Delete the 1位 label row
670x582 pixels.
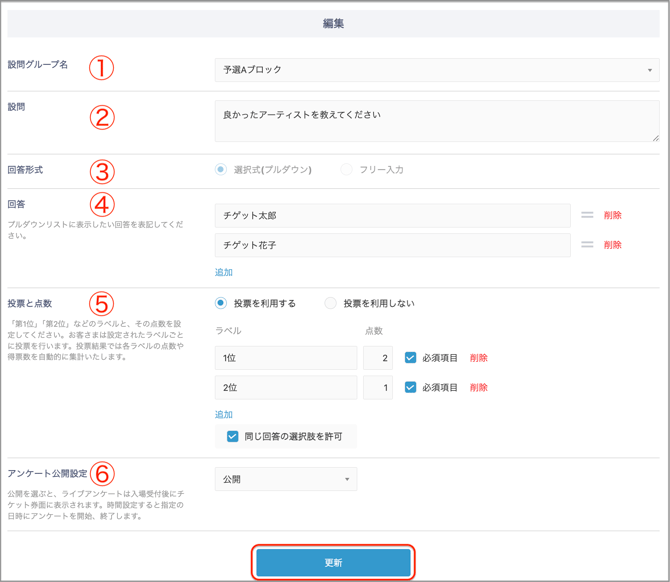coord(478,358)
